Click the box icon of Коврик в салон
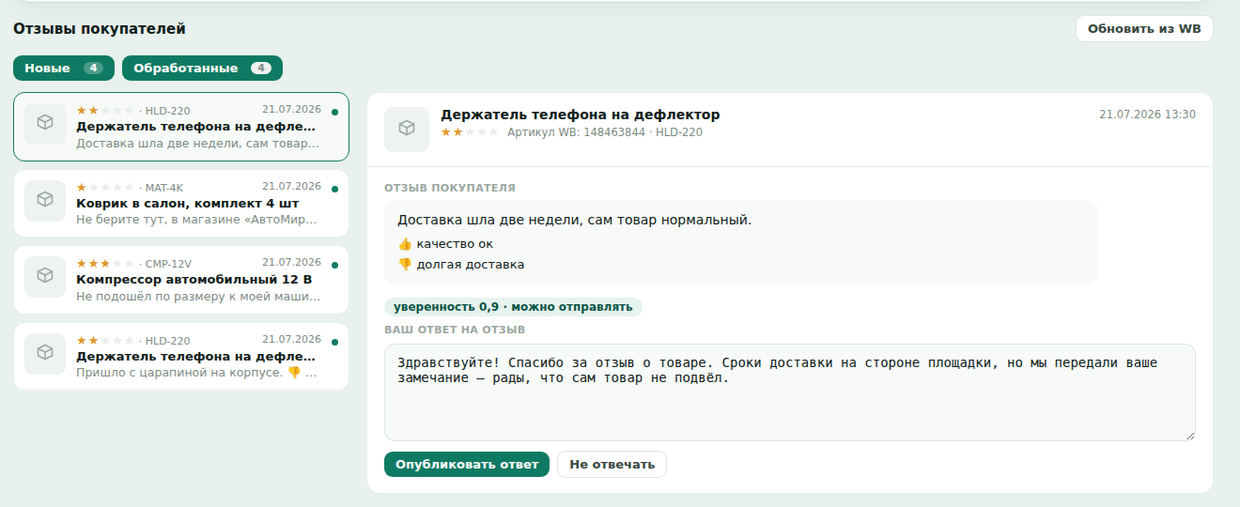This screenshot has height=507, width=1240. coord(45,200)
